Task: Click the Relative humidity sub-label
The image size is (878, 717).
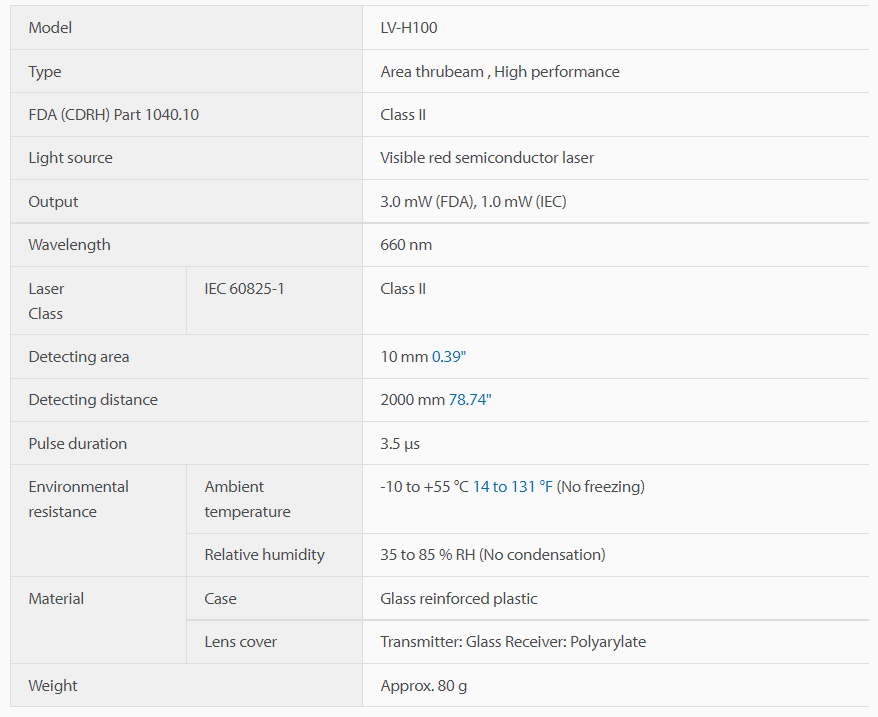Action: 264,555
